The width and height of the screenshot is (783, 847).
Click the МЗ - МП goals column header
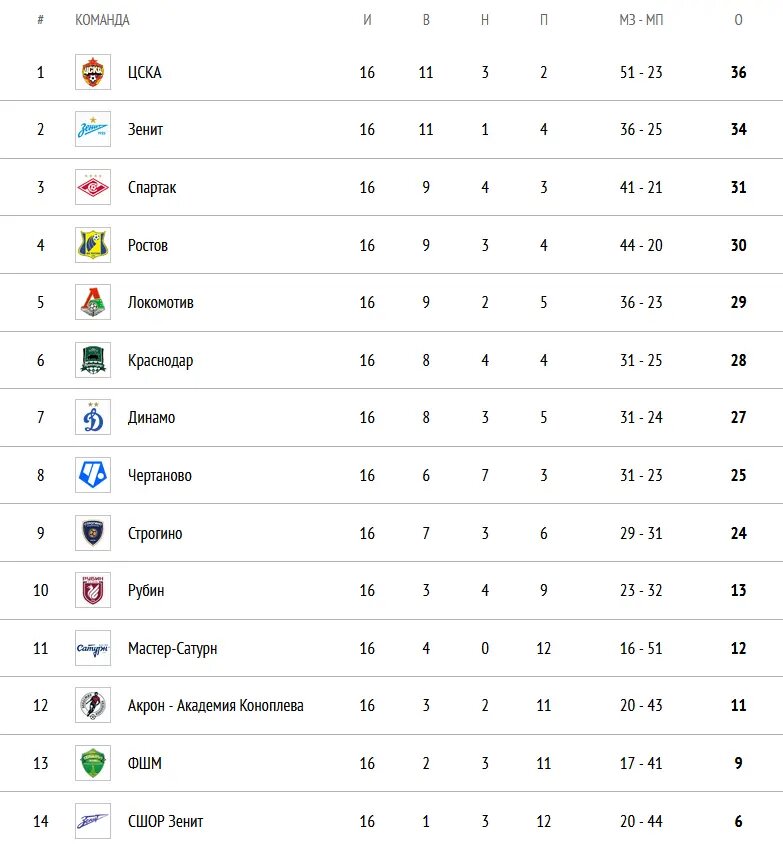point(641,20)
